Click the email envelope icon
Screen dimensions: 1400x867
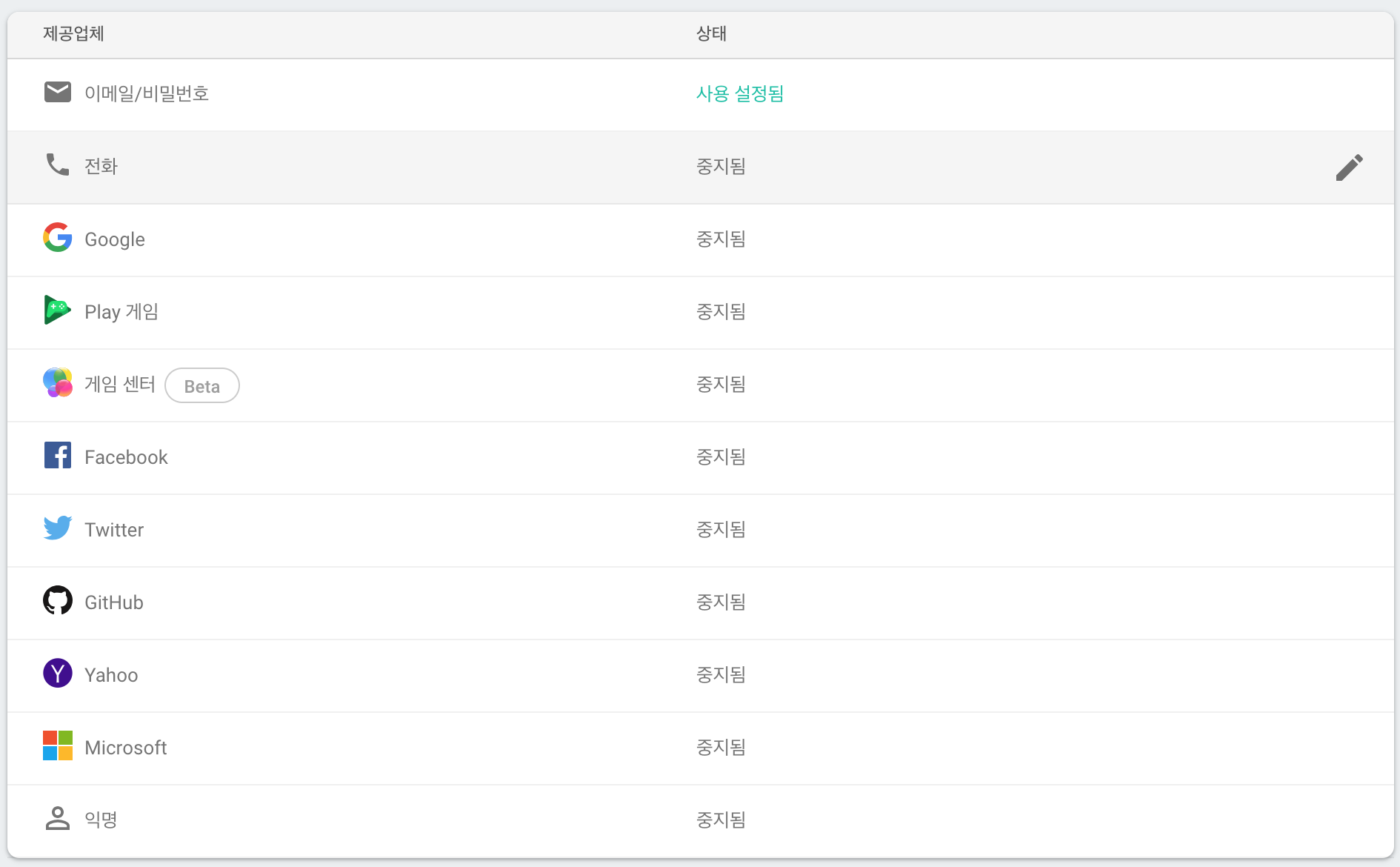tap(57, 92)
